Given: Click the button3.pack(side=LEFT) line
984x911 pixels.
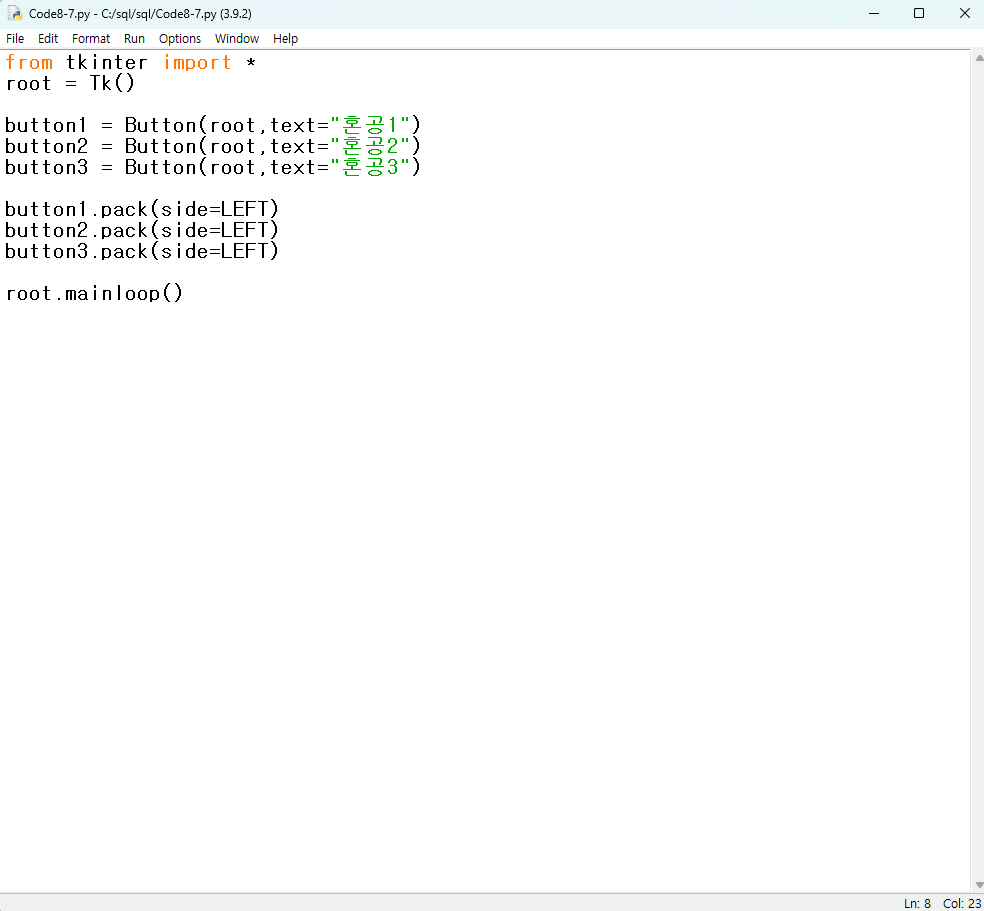Looking at the screenshot, I should click(142, 252).
